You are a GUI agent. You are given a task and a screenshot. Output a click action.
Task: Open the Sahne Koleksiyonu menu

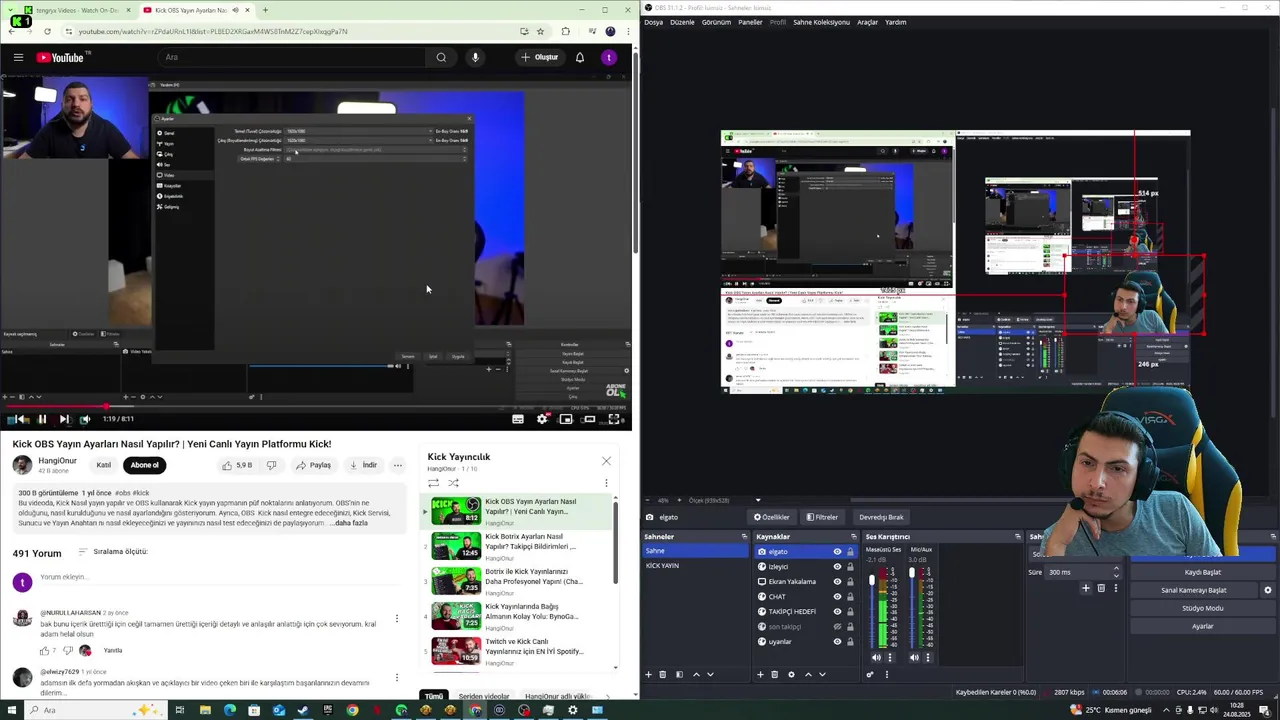[821, 22]
